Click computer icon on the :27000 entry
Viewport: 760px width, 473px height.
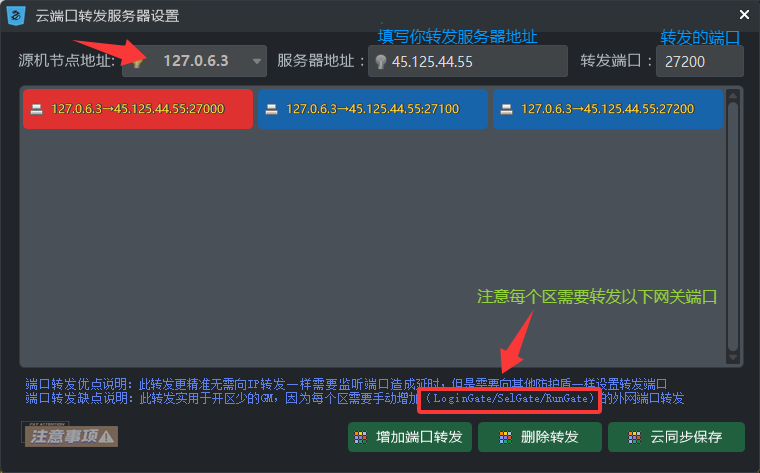36,110
